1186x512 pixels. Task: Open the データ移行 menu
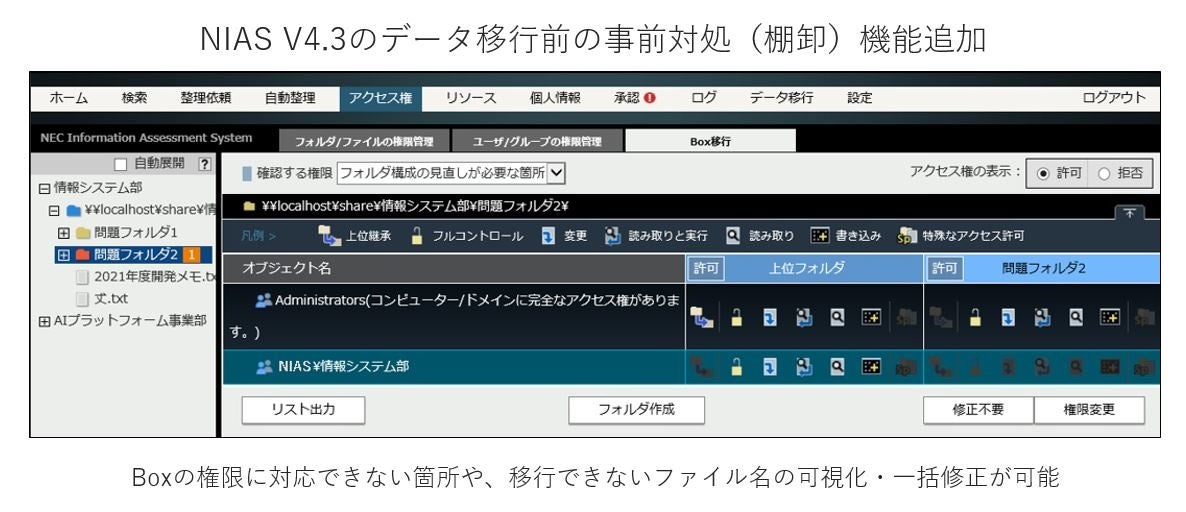[781, 98]
